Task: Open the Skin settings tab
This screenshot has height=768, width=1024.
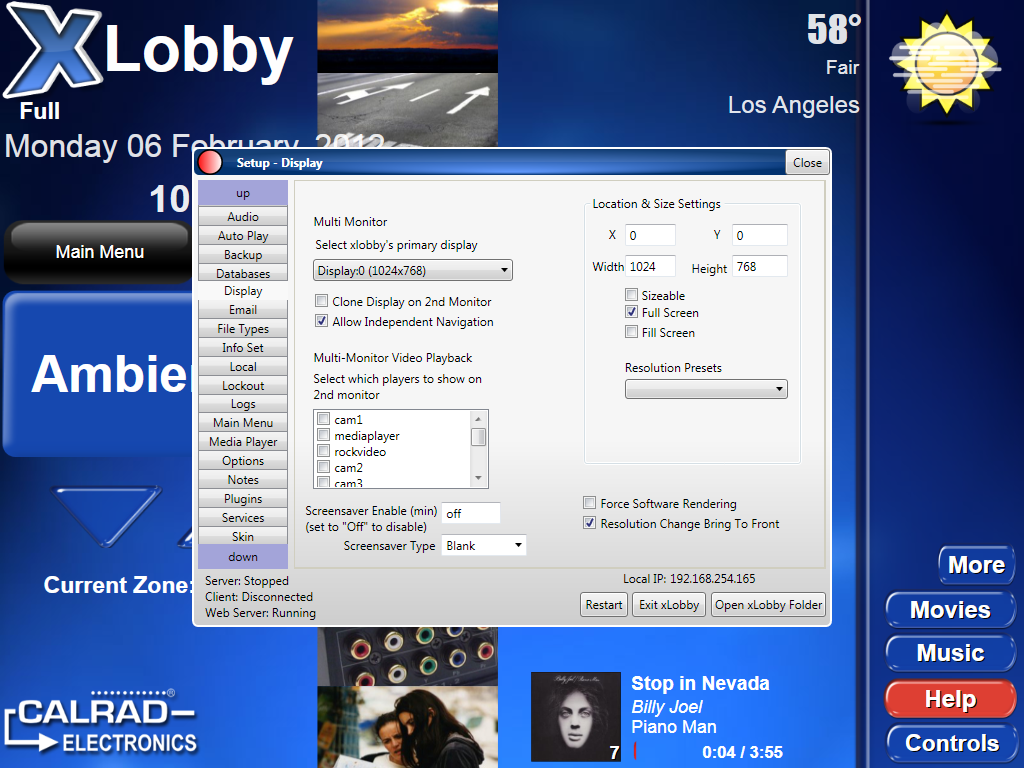Action: tap(243, 536)
